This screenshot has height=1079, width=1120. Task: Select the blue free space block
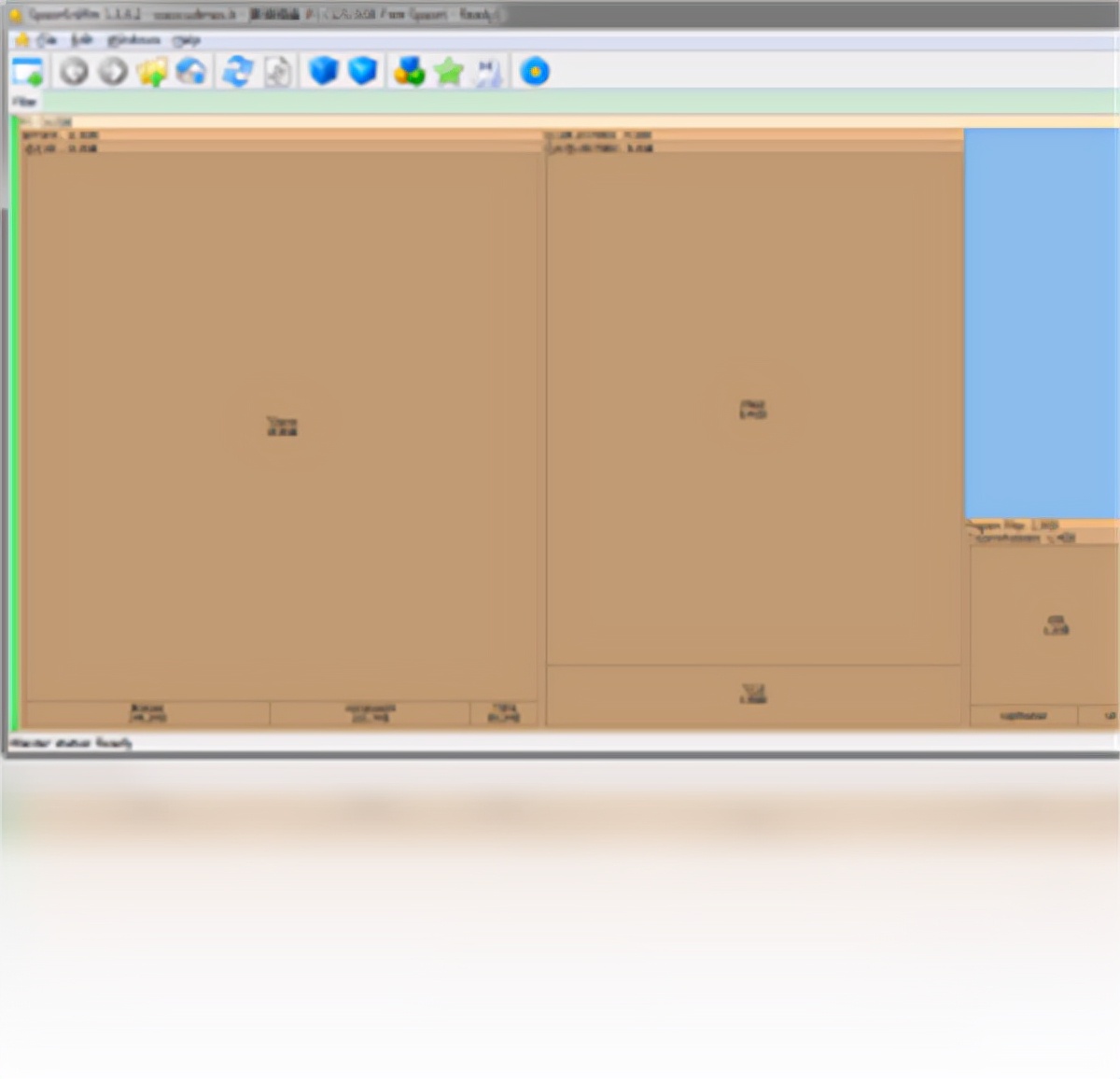tap(1041, 323)
